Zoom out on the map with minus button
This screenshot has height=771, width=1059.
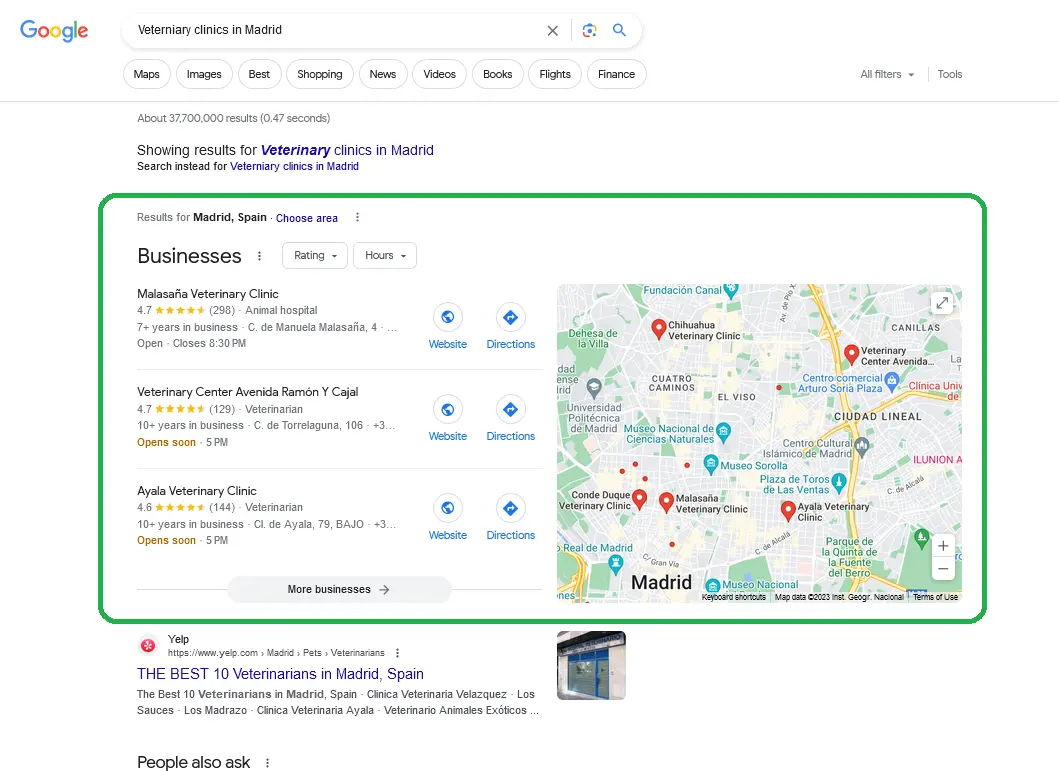click(x=944, y=568)
